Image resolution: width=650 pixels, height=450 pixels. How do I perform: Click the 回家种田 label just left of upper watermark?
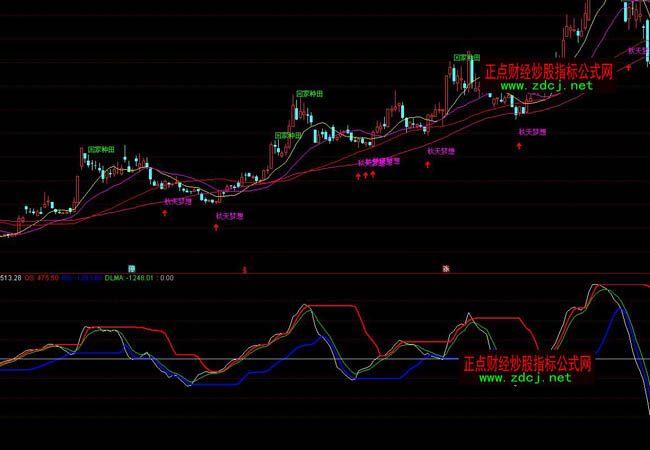tap(466, 58)
